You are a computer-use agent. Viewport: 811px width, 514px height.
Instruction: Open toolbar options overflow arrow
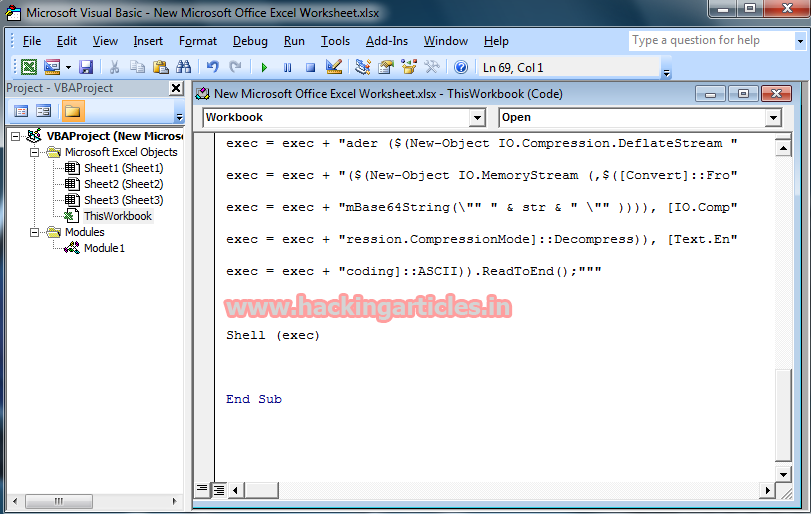pyautogui.click(x=667, y=73)
